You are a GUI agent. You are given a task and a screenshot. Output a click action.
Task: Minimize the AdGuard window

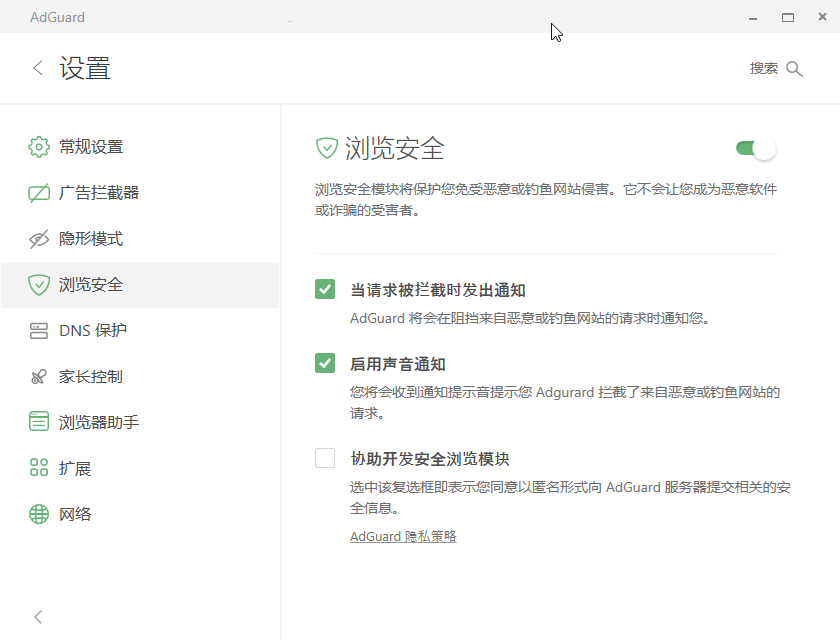tap(753, 18)
